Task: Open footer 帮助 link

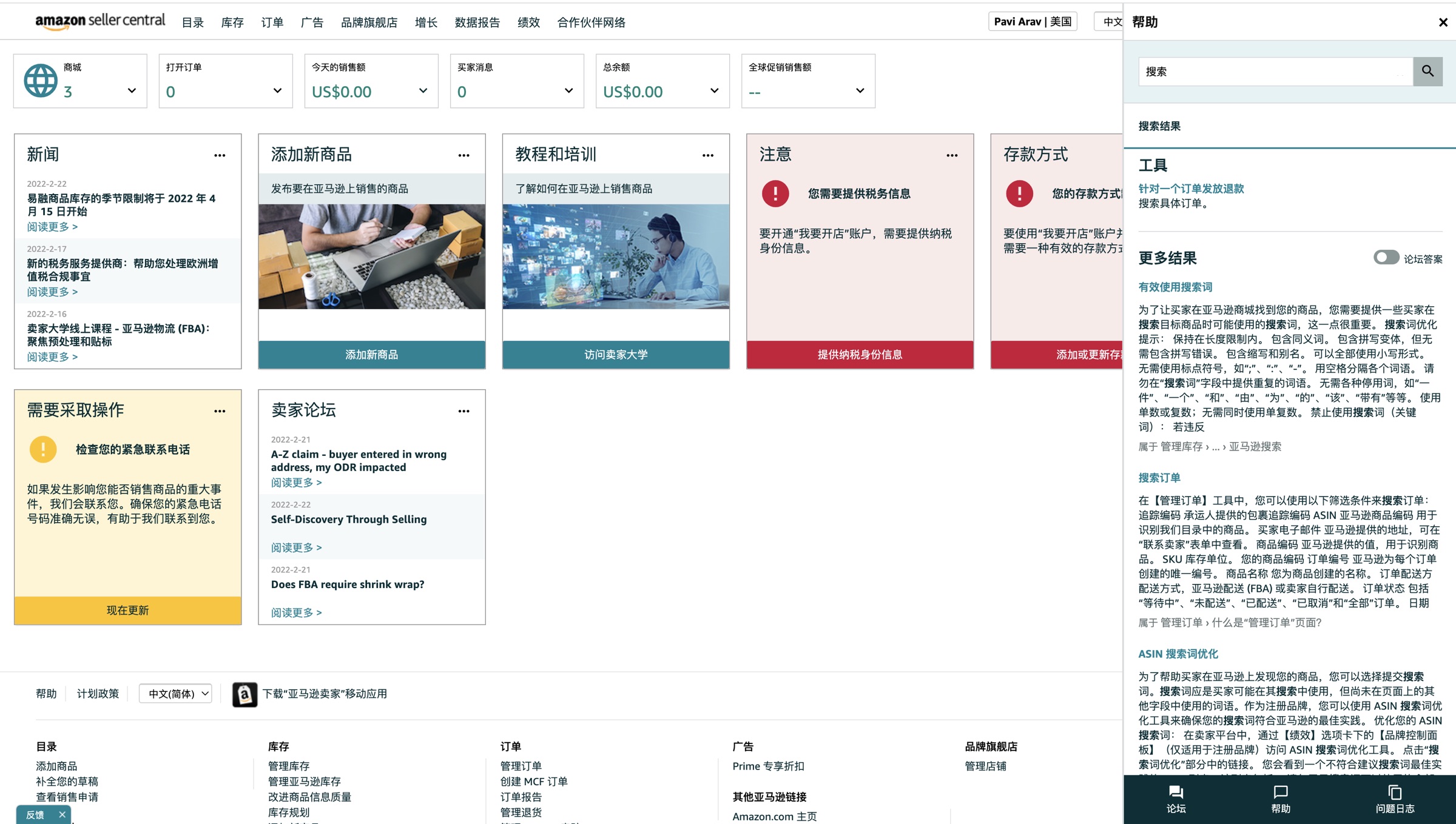Action: tap(46, 694)
